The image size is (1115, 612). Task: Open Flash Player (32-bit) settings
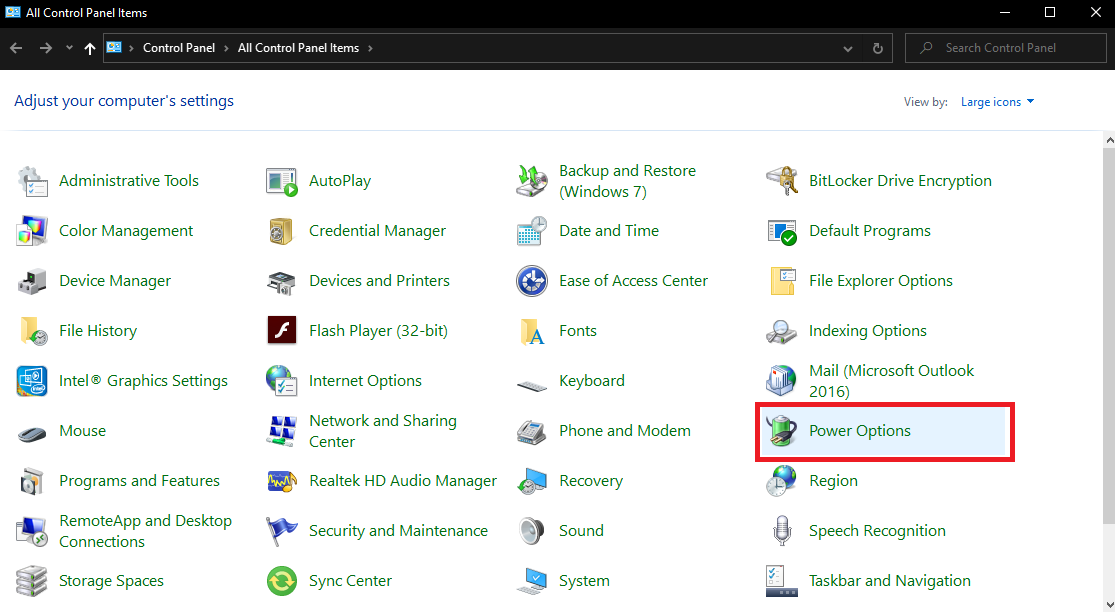(378, 330)
